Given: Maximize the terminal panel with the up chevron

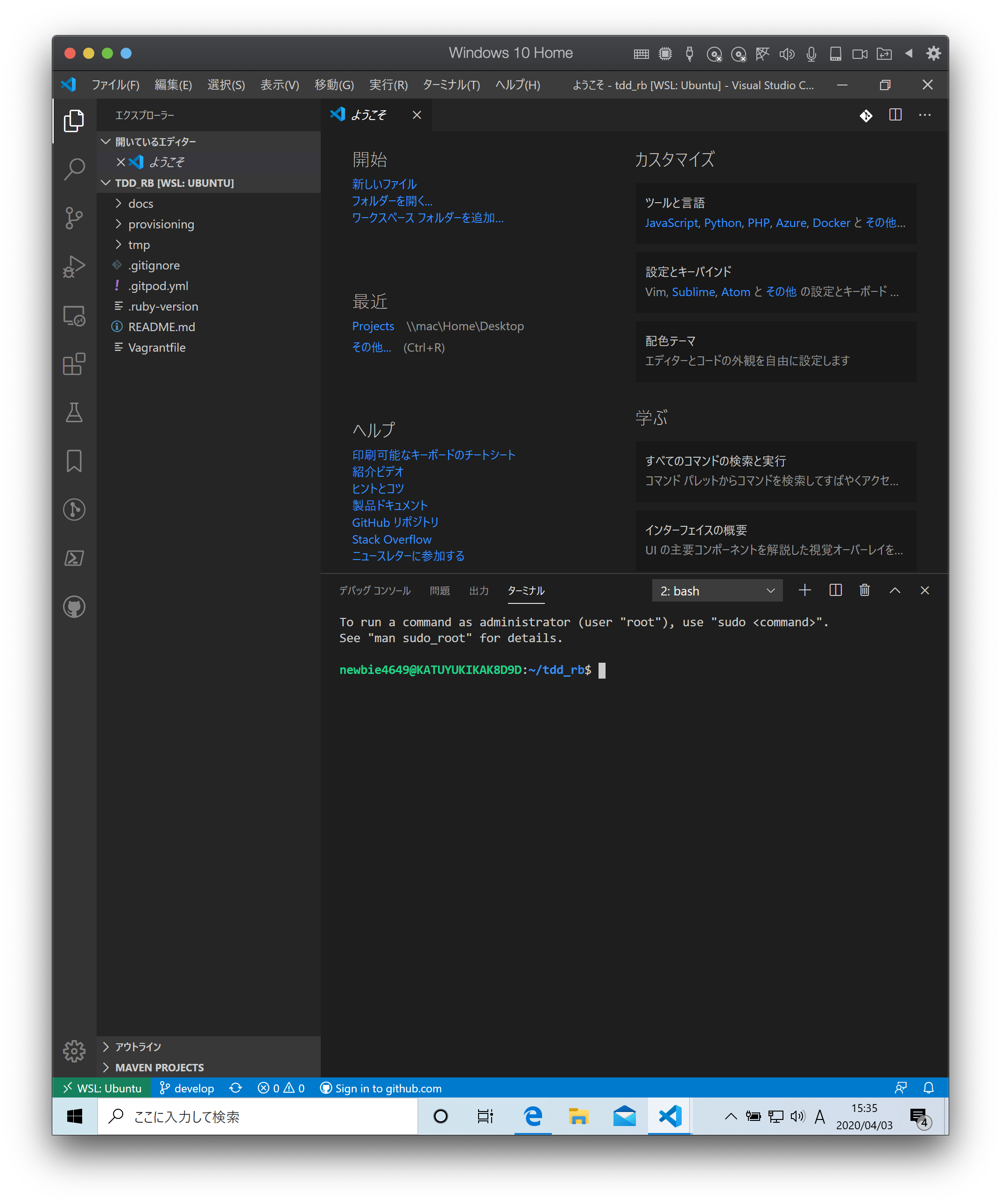Looking at the screenshot, I should click(895, 590).
